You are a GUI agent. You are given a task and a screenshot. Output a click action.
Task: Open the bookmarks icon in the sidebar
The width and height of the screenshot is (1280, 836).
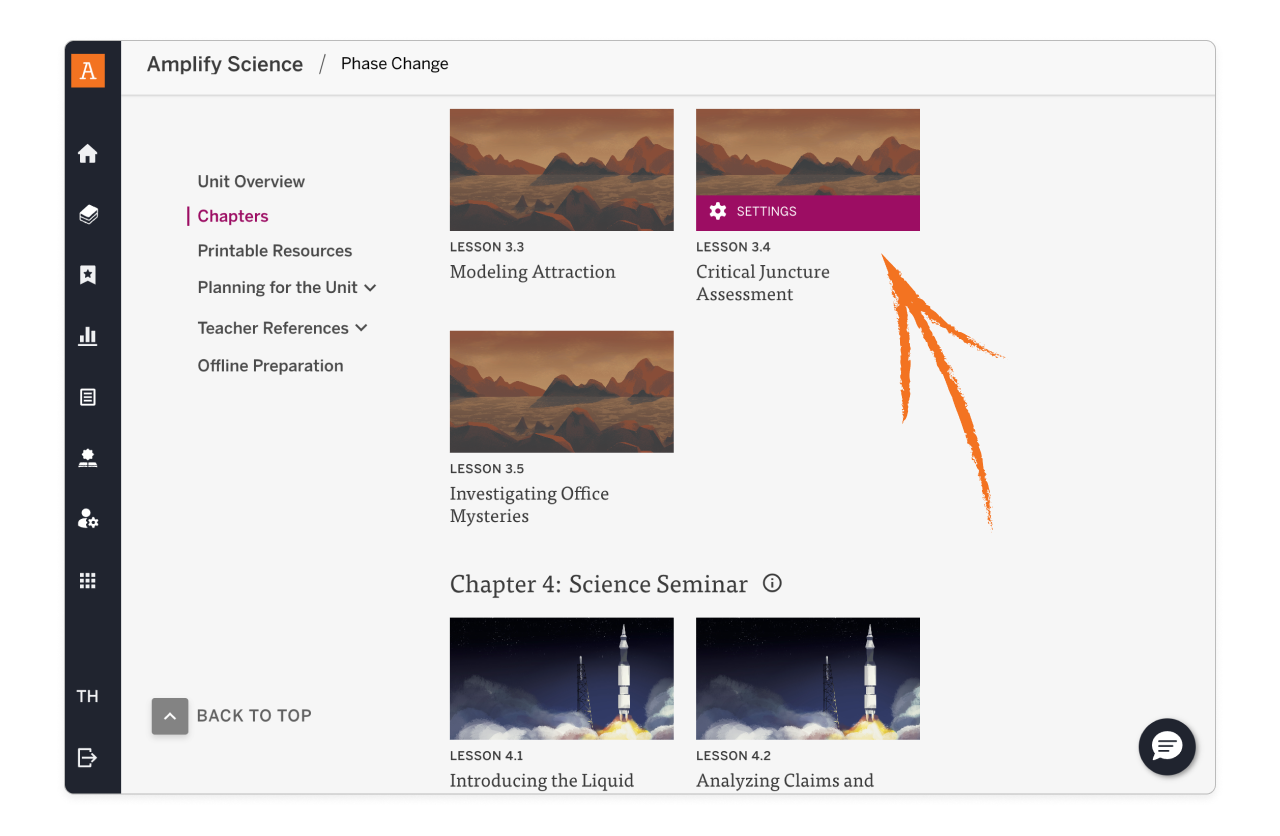[88, 275]
